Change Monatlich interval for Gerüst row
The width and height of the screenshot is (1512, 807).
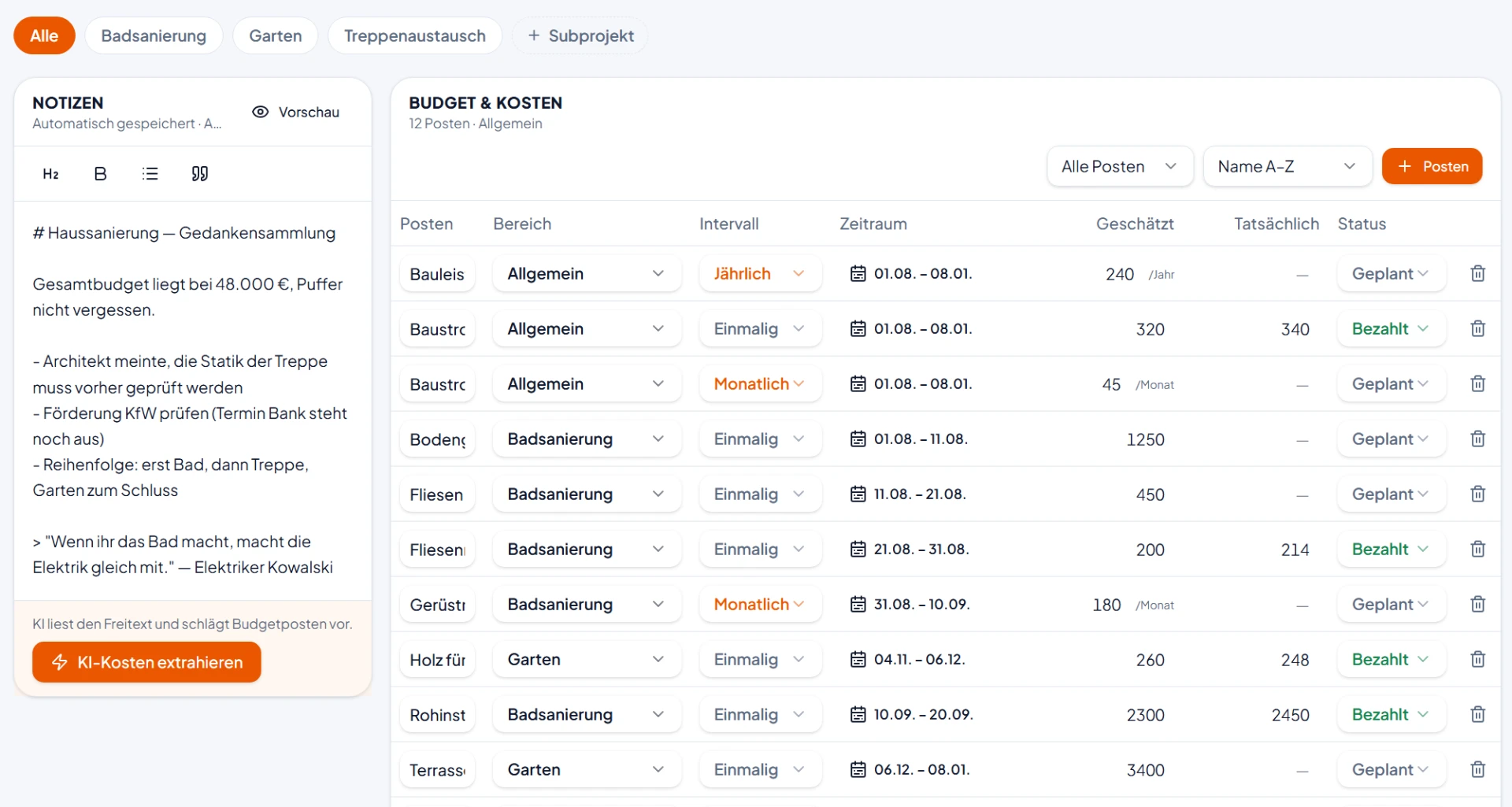[760, 604]
